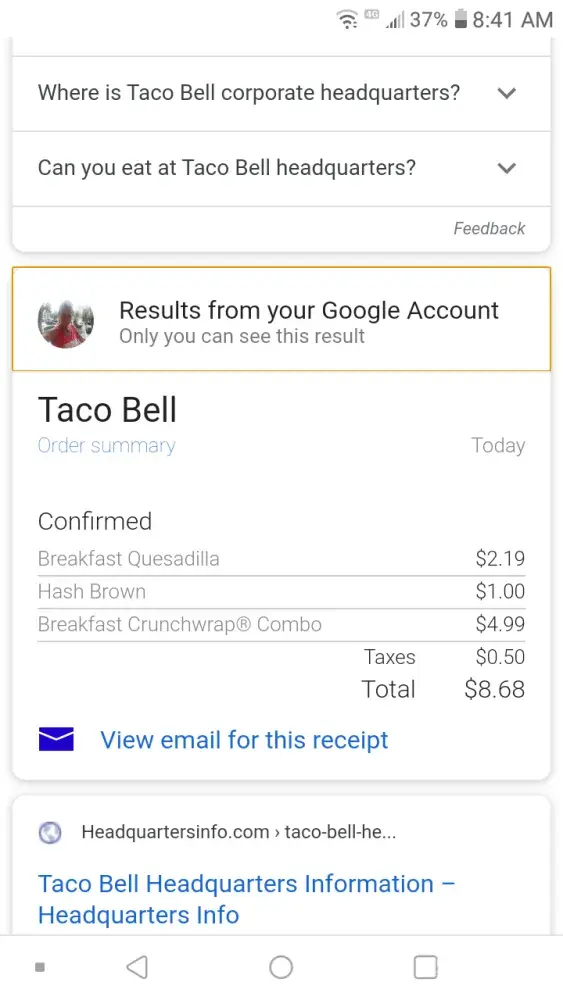The width and height of the screenshot is (563, 1000).
Task: Tap the Headquartersinfo.com breadcrumb URL
Action: point(238,832)
